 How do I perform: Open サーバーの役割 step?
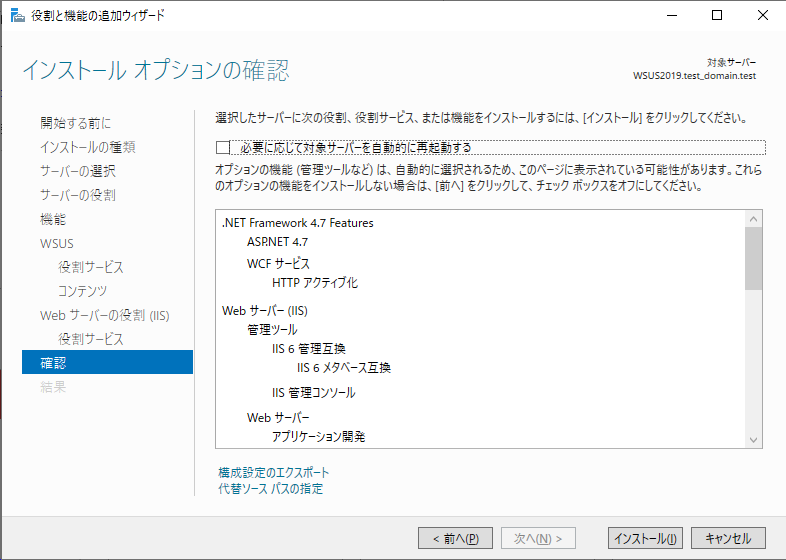point(78,195)
